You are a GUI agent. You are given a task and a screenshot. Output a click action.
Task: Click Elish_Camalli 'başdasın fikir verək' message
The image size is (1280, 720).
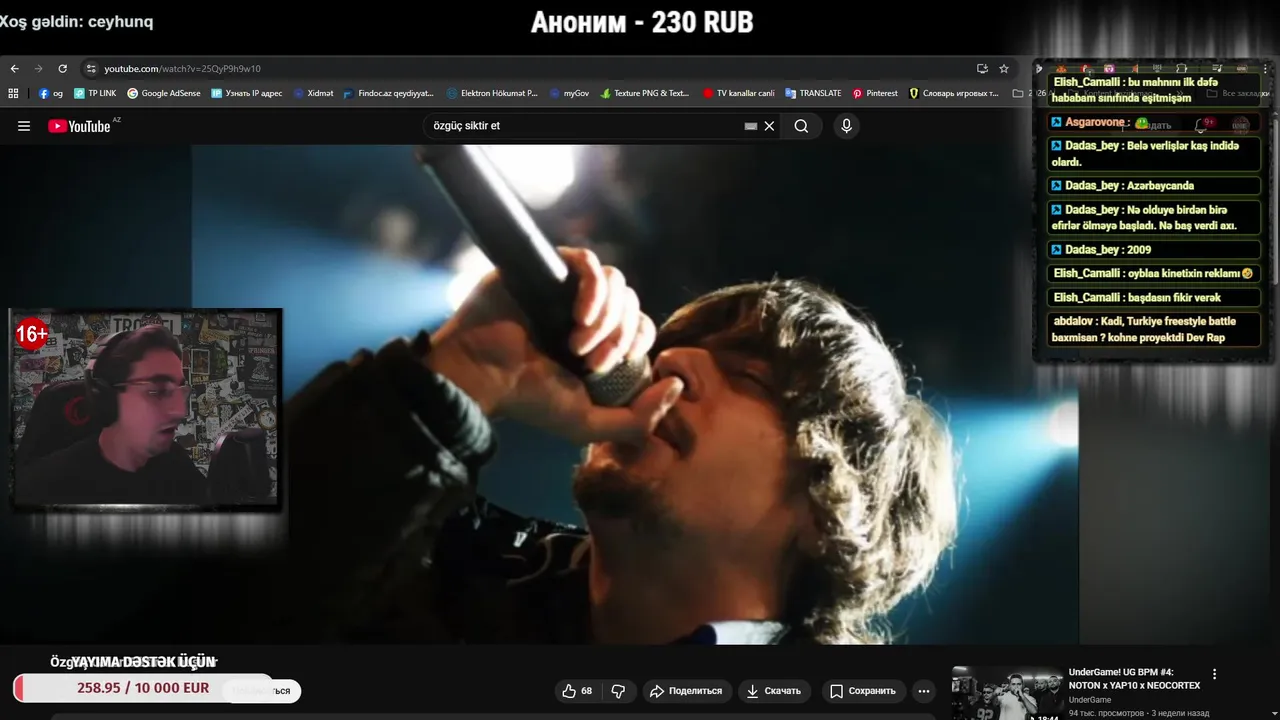[x=1155, y=298]
